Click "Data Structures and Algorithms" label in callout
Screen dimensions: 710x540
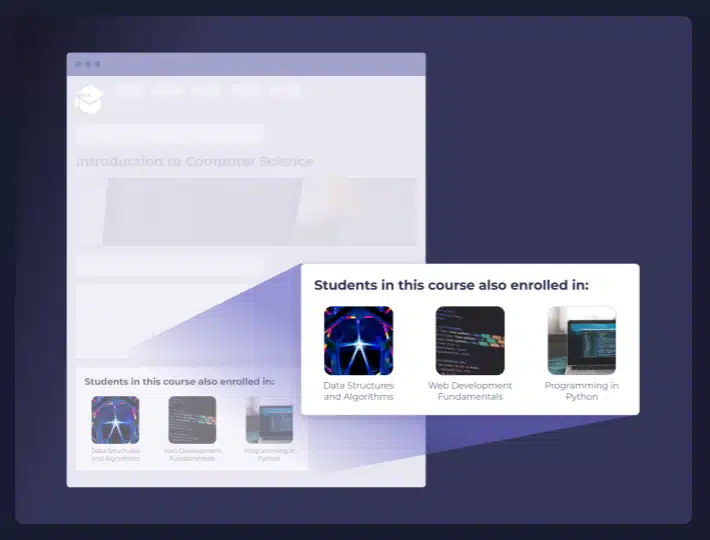[x=358, y=391]
